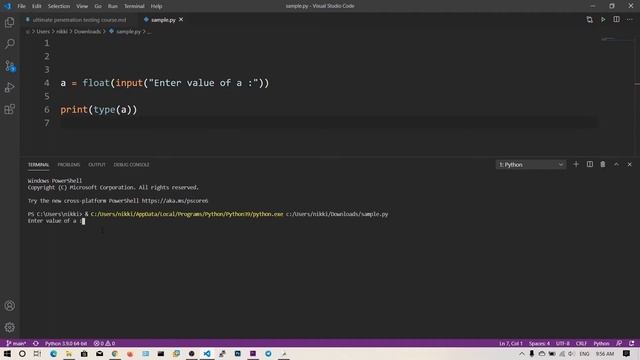Click sample.py in the breadcrumb path
This screenshot has height=360, width=640.
pos(128,31)
